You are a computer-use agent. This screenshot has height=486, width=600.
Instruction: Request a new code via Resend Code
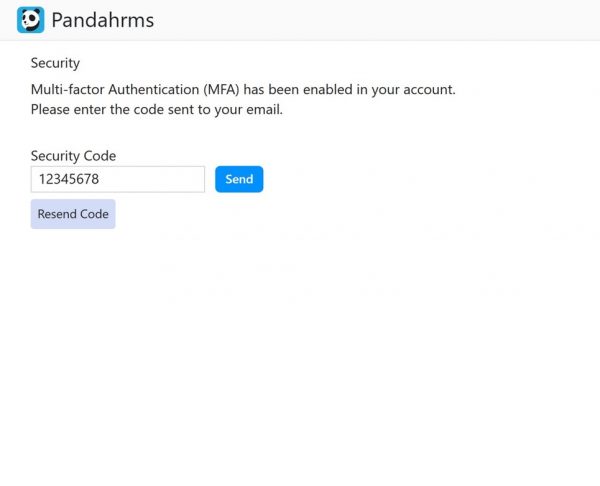[73, 214]
